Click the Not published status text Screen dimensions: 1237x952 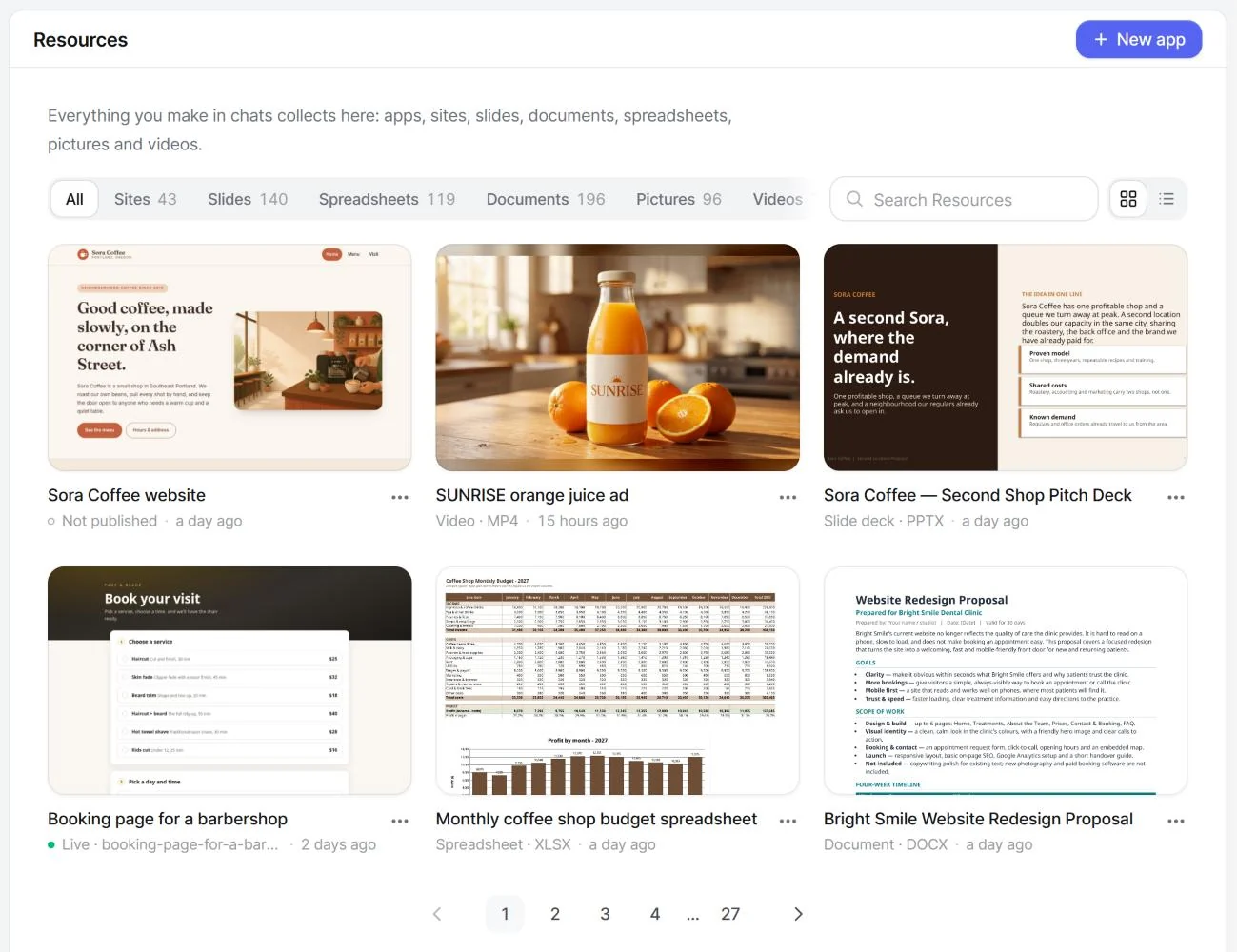[x=110, y=521]
